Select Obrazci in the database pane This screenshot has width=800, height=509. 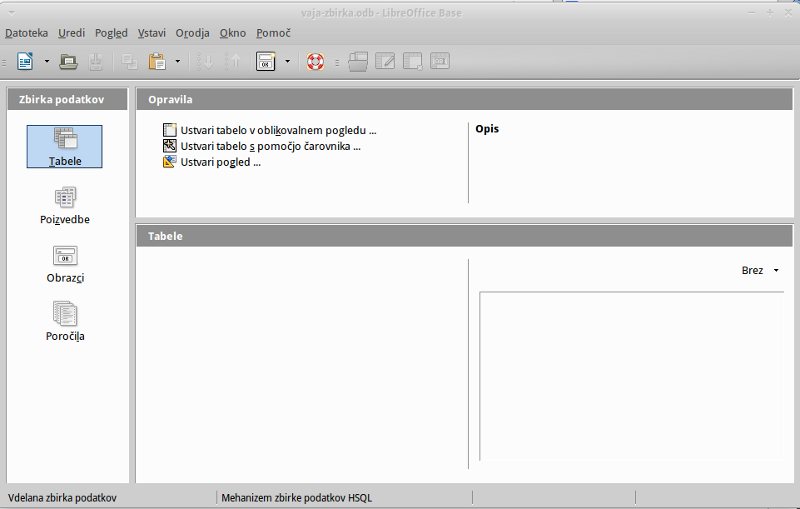(x=65, y=264)
